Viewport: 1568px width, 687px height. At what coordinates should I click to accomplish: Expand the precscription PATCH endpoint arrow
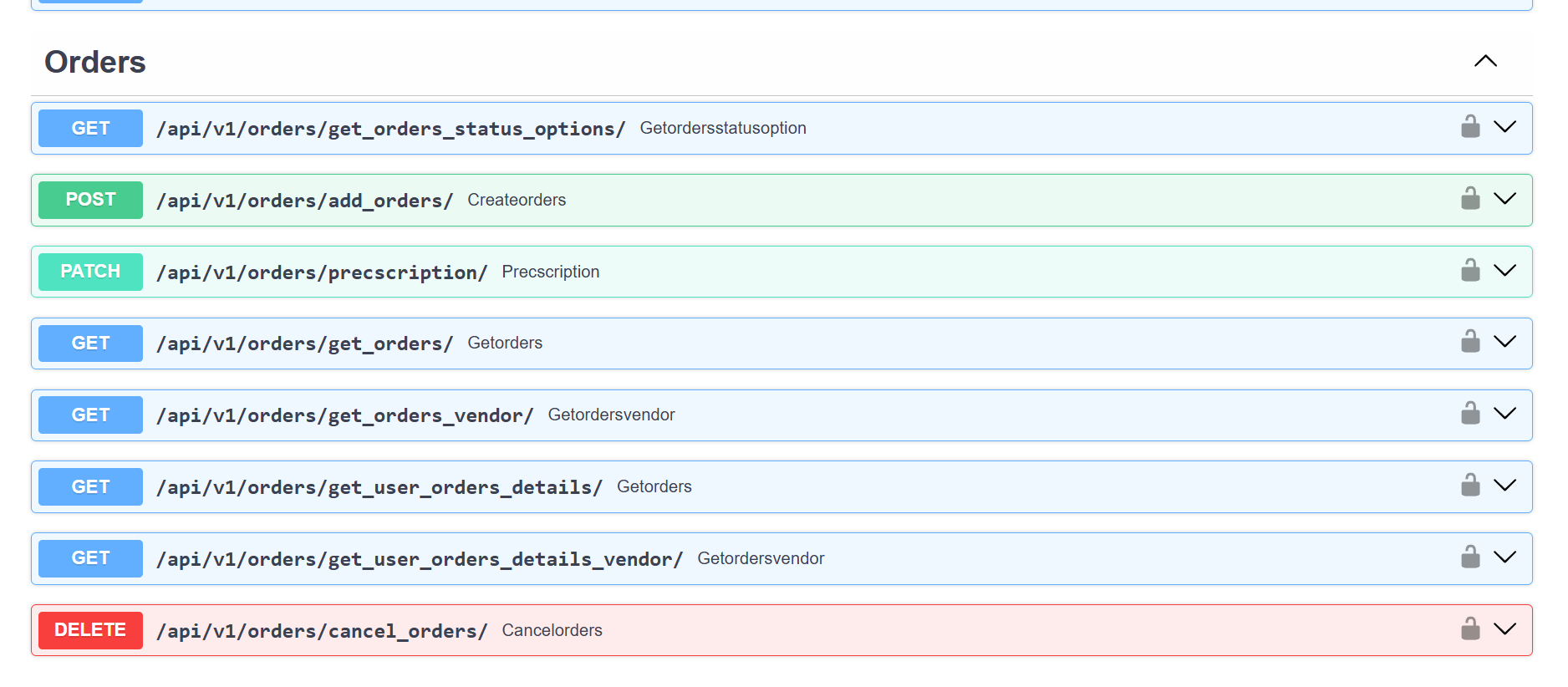pos(1504,271)
